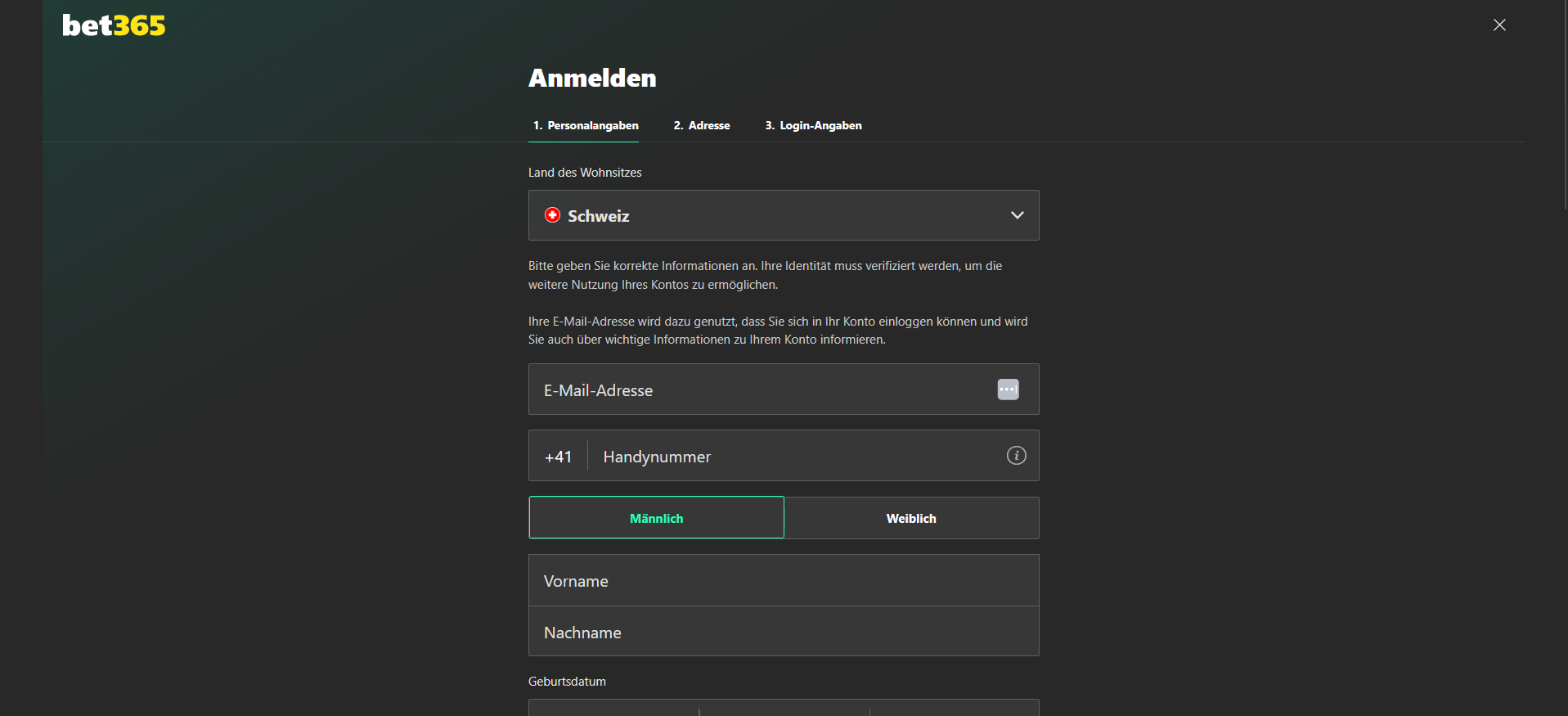
Task: Click the Handynummer info icon
Action: click(x=1016, y=456)
